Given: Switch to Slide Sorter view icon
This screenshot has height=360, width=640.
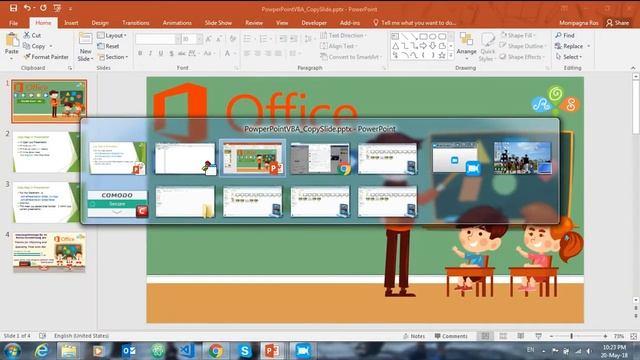Looking at the screenshot, I should [x=503, y=336].
